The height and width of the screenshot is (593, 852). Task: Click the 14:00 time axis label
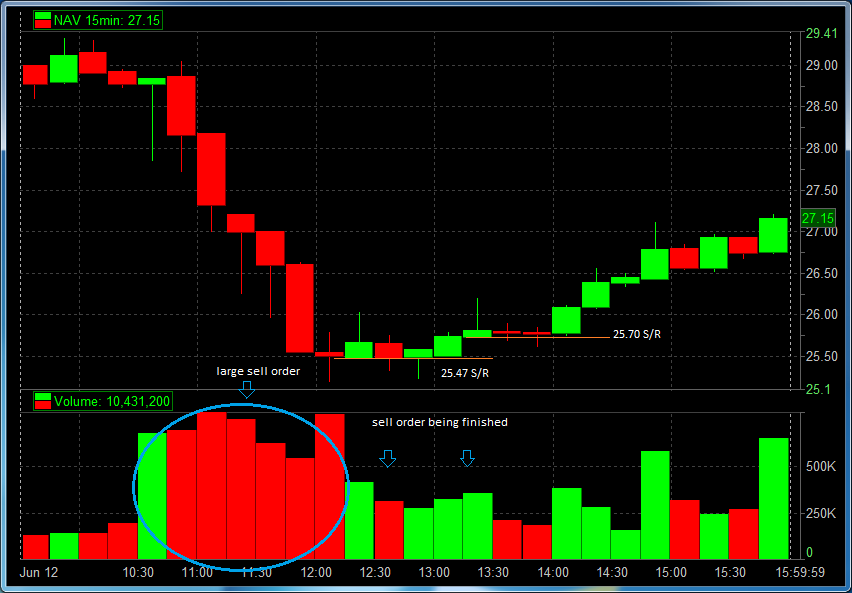pos(553,573)
